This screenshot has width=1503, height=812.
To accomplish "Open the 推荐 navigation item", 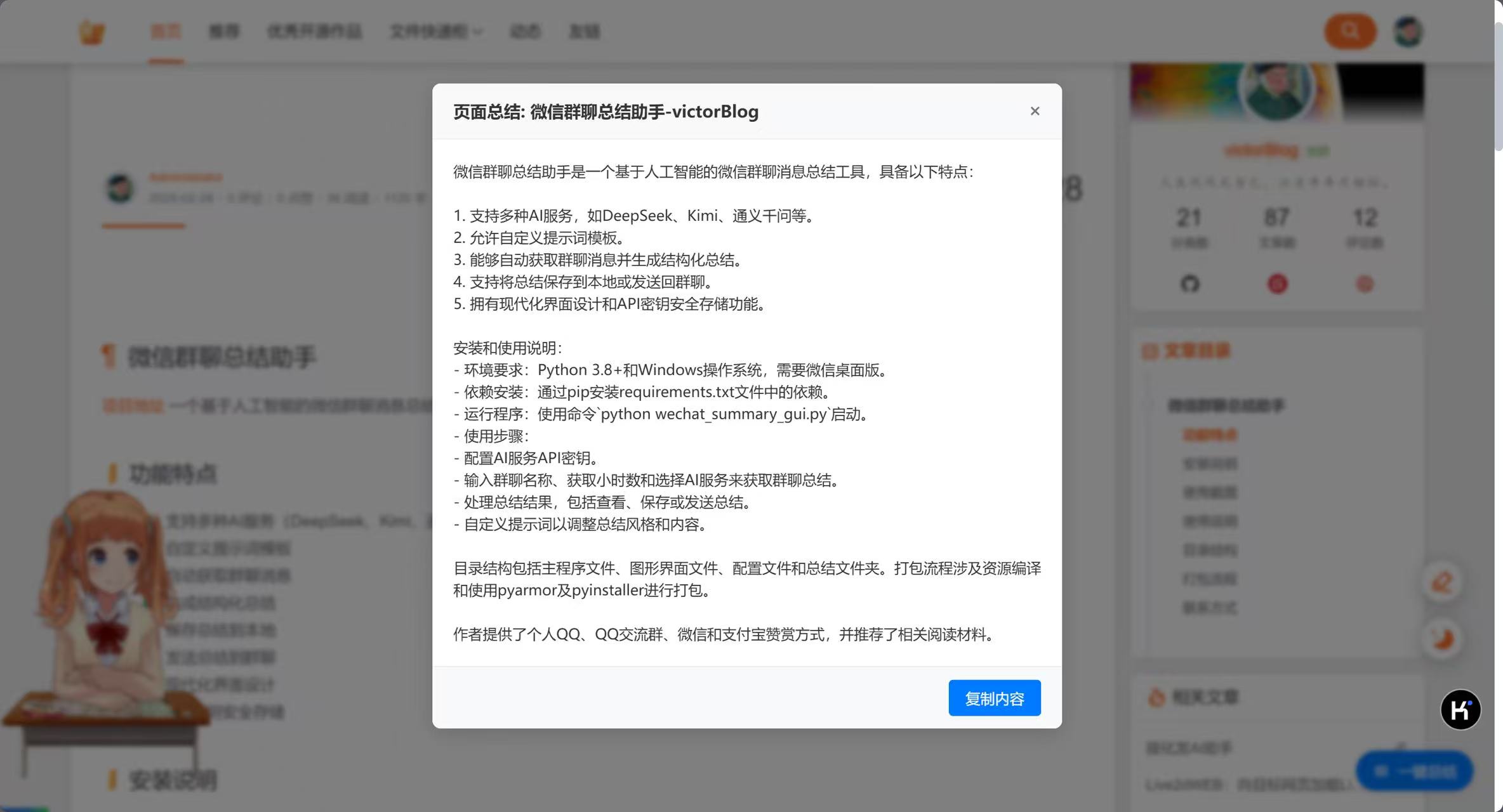I will (x=224, y=31).
